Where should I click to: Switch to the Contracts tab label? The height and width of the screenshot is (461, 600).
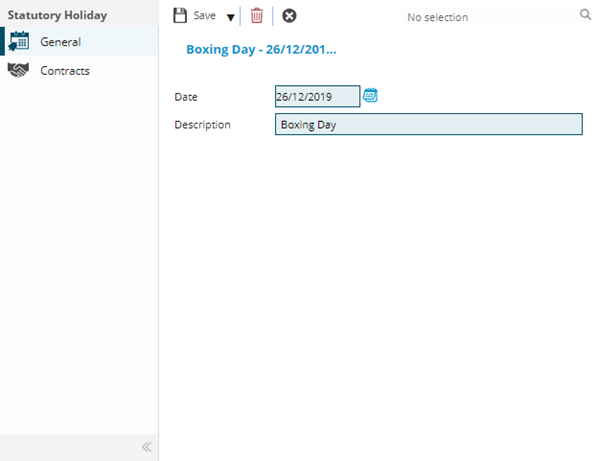[64, 71]
